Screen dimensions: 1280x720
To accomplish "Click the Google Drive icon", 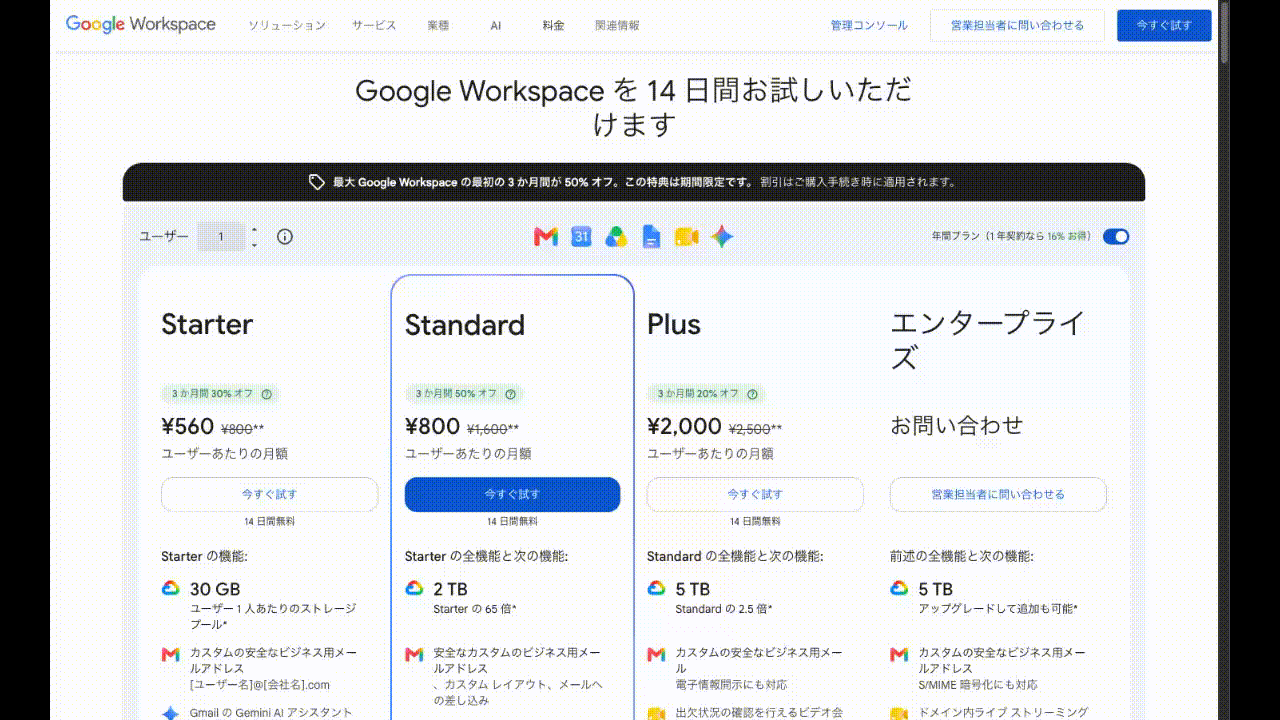I will (x=616, y=237).
